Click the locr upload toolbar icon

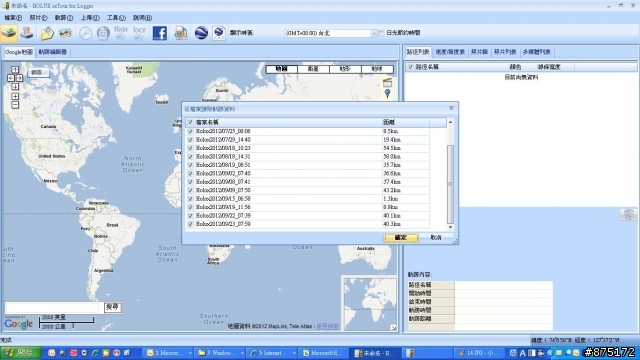point(139,33)
